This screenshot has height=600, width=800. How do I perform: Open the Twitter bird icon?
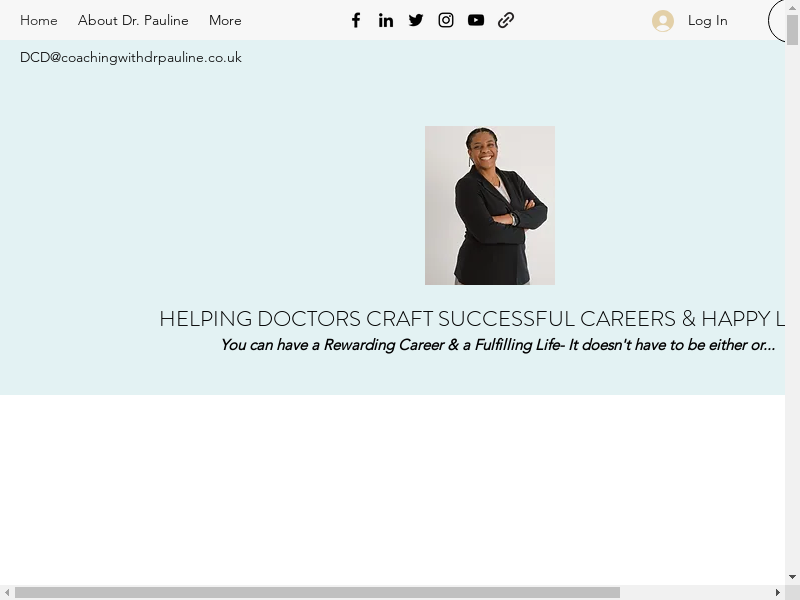pyautogui.click(x=416, y=20)
